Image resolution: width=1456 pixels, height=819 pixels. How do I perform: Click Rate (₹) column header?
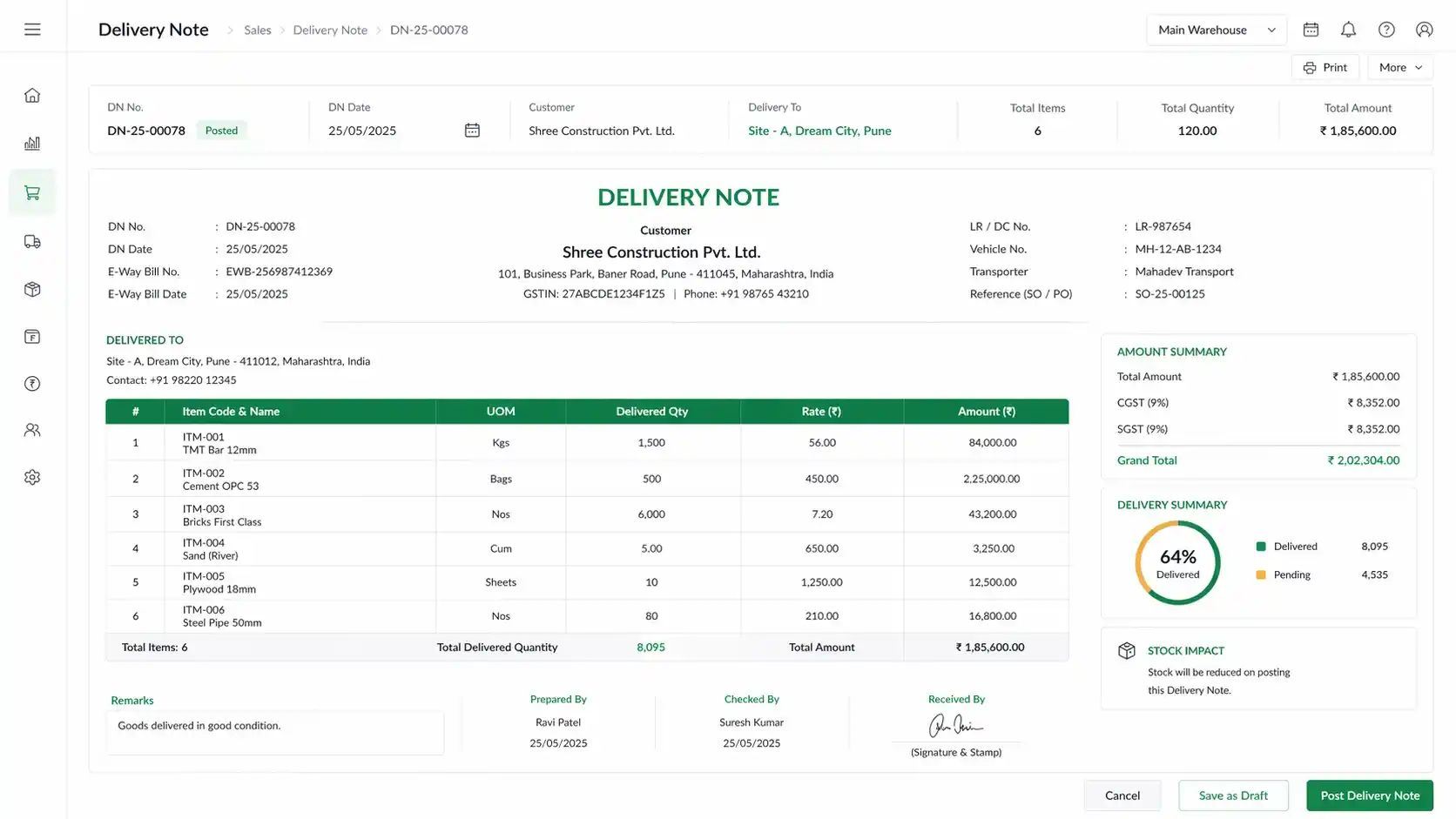coord(821,412)
